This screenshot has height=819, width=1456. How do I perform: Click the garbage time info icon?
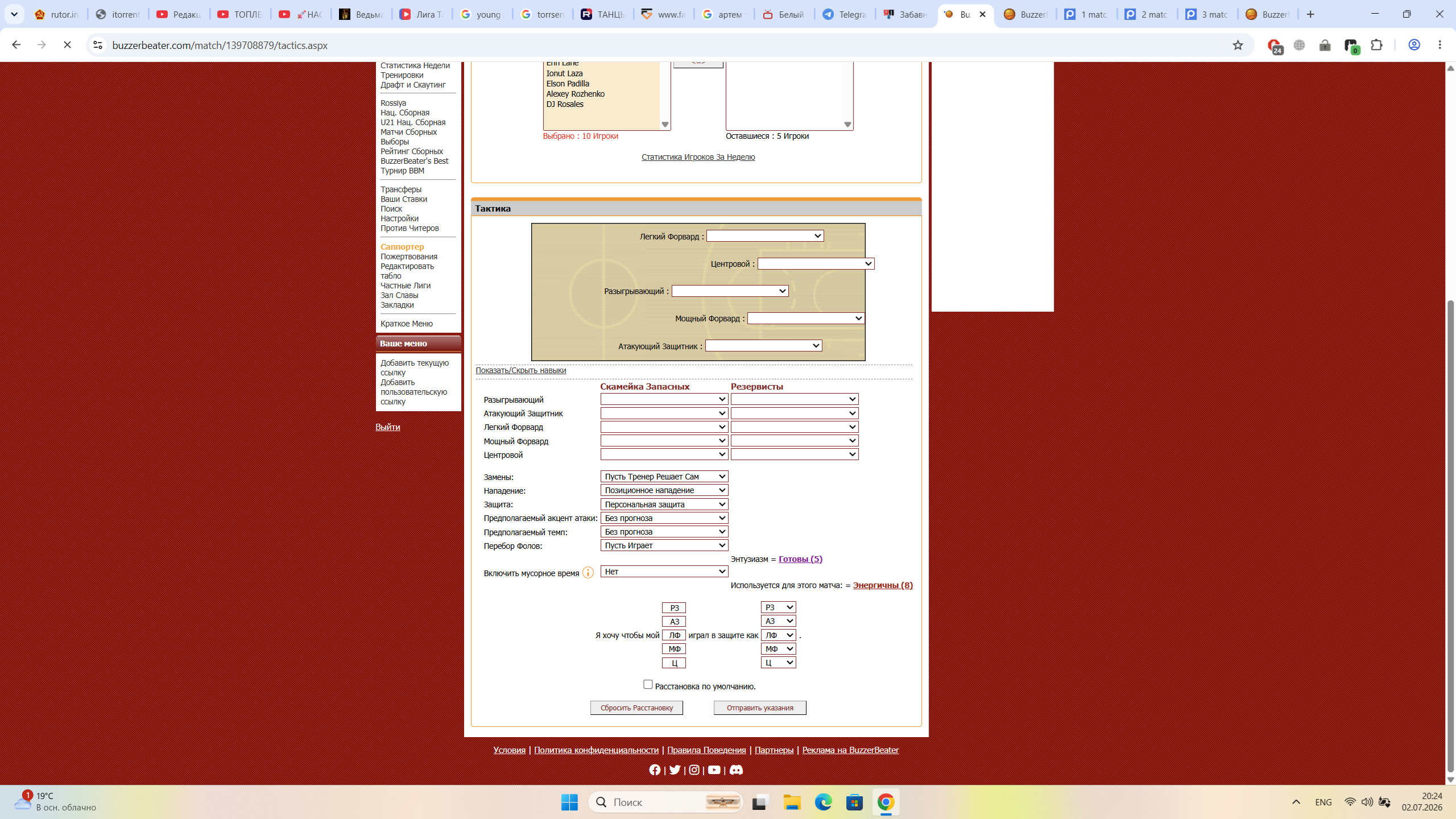point(588,573)
